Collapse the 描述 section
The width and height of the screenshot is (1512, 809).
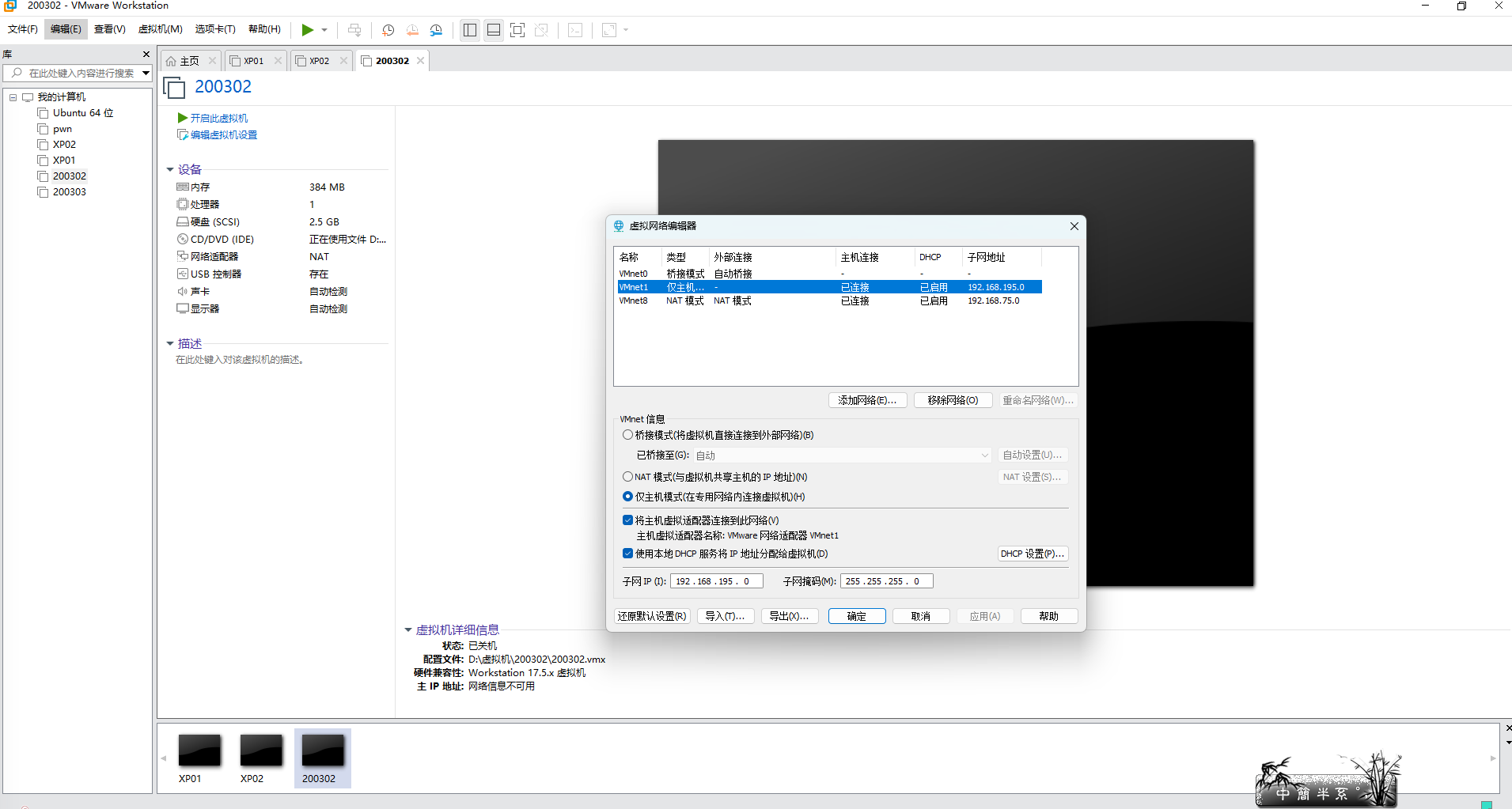[170, 343]
